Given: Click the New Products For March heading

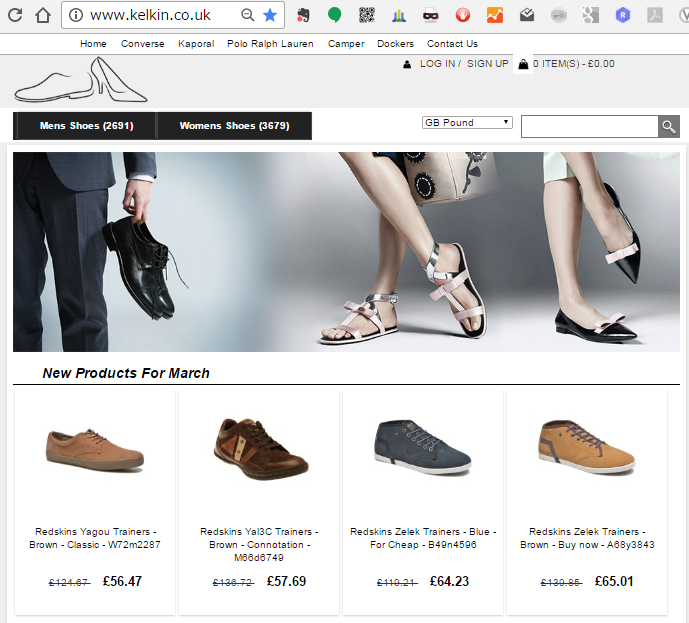Looking at the screenshot, I should point(126,373).
